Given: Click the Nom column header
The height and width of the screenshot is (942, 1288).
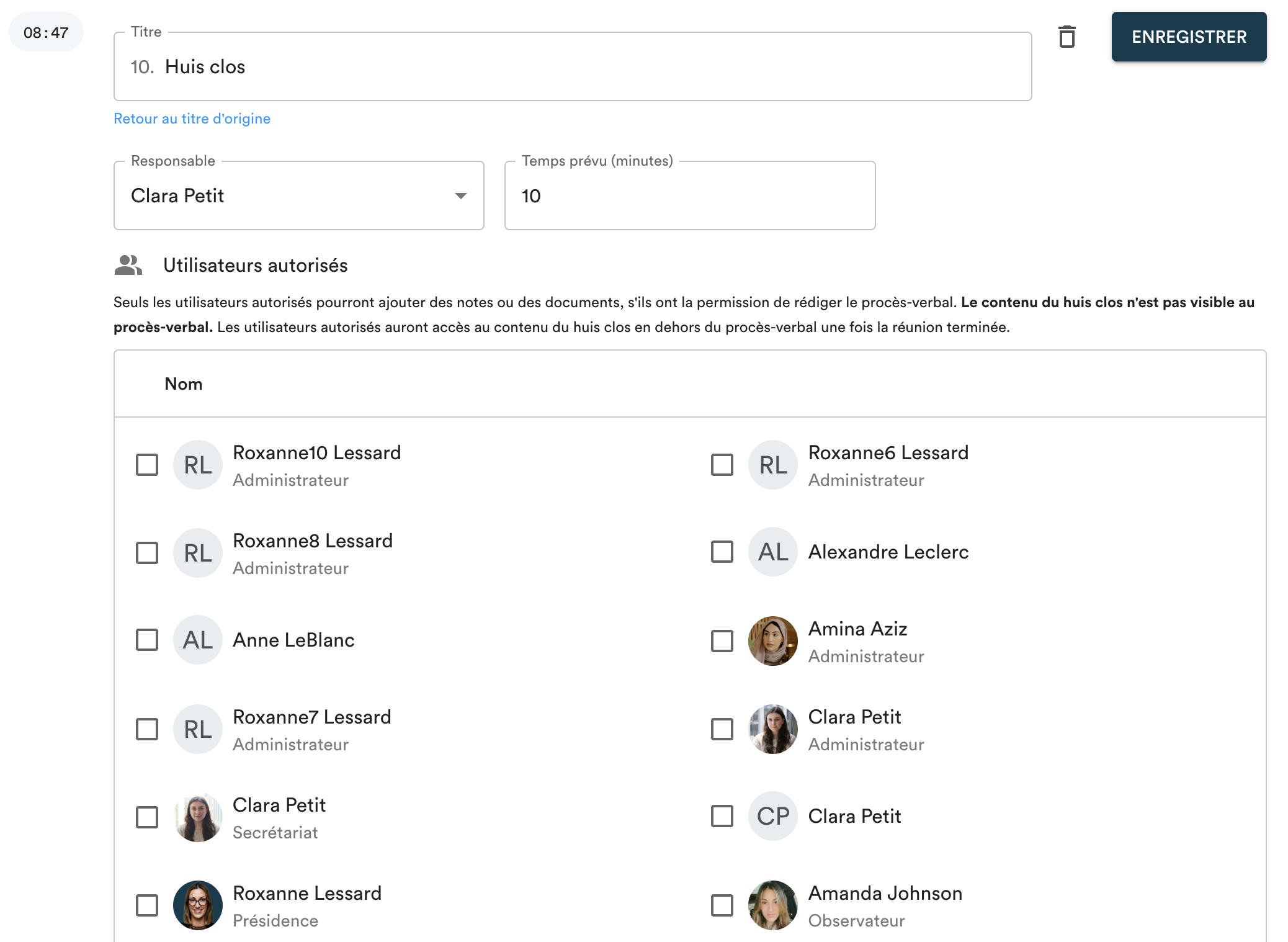Looking at the screenshot, I should (x=184, y=384).
